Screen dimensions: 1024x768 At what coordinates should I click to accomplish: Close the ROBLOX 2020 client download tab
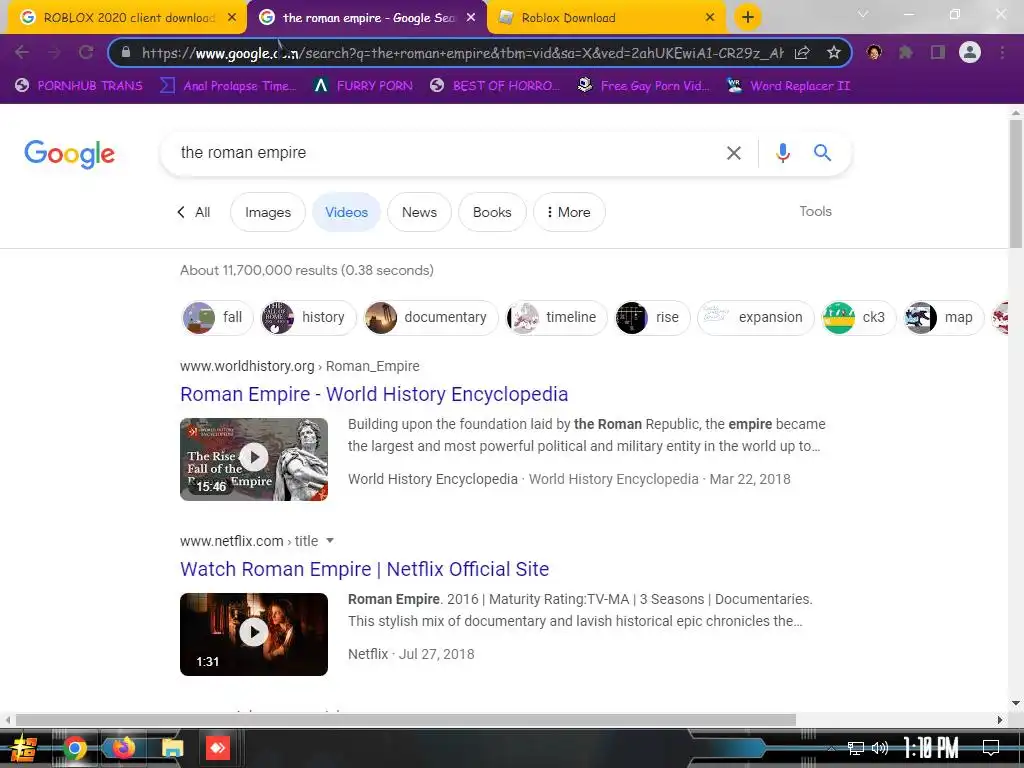(x=232, y=18)
